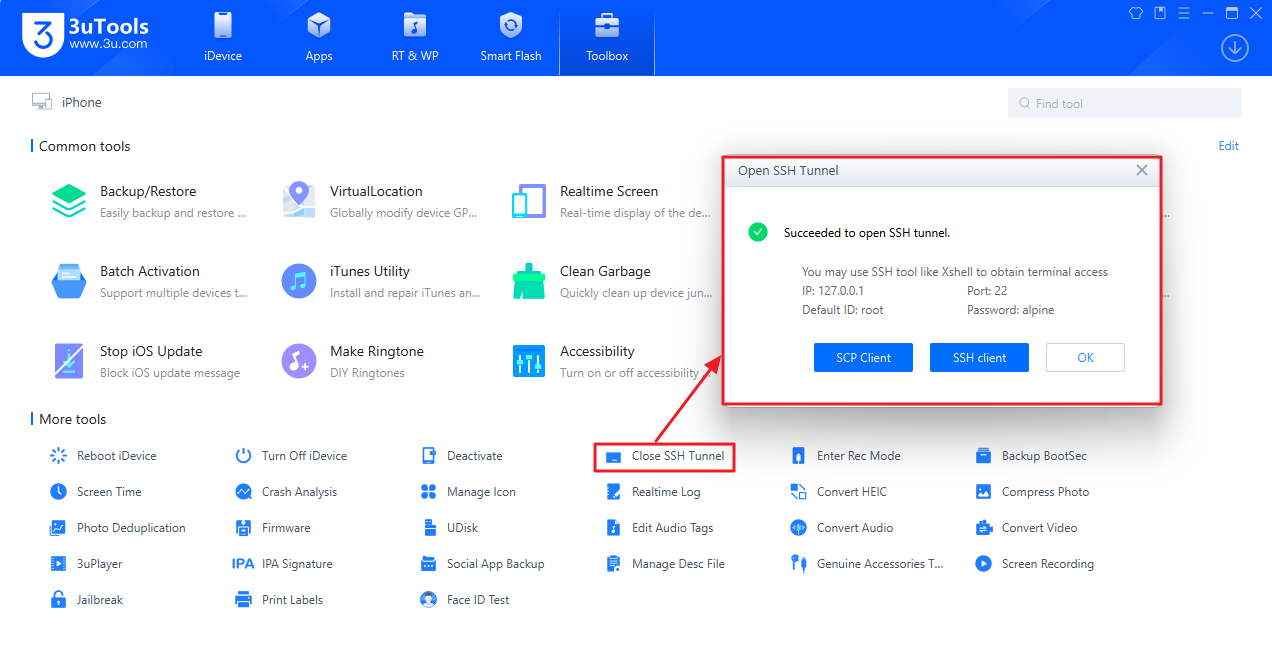Open the Backup/Restore tool icon
This screenshot has width=1272, height=670.
69,201
